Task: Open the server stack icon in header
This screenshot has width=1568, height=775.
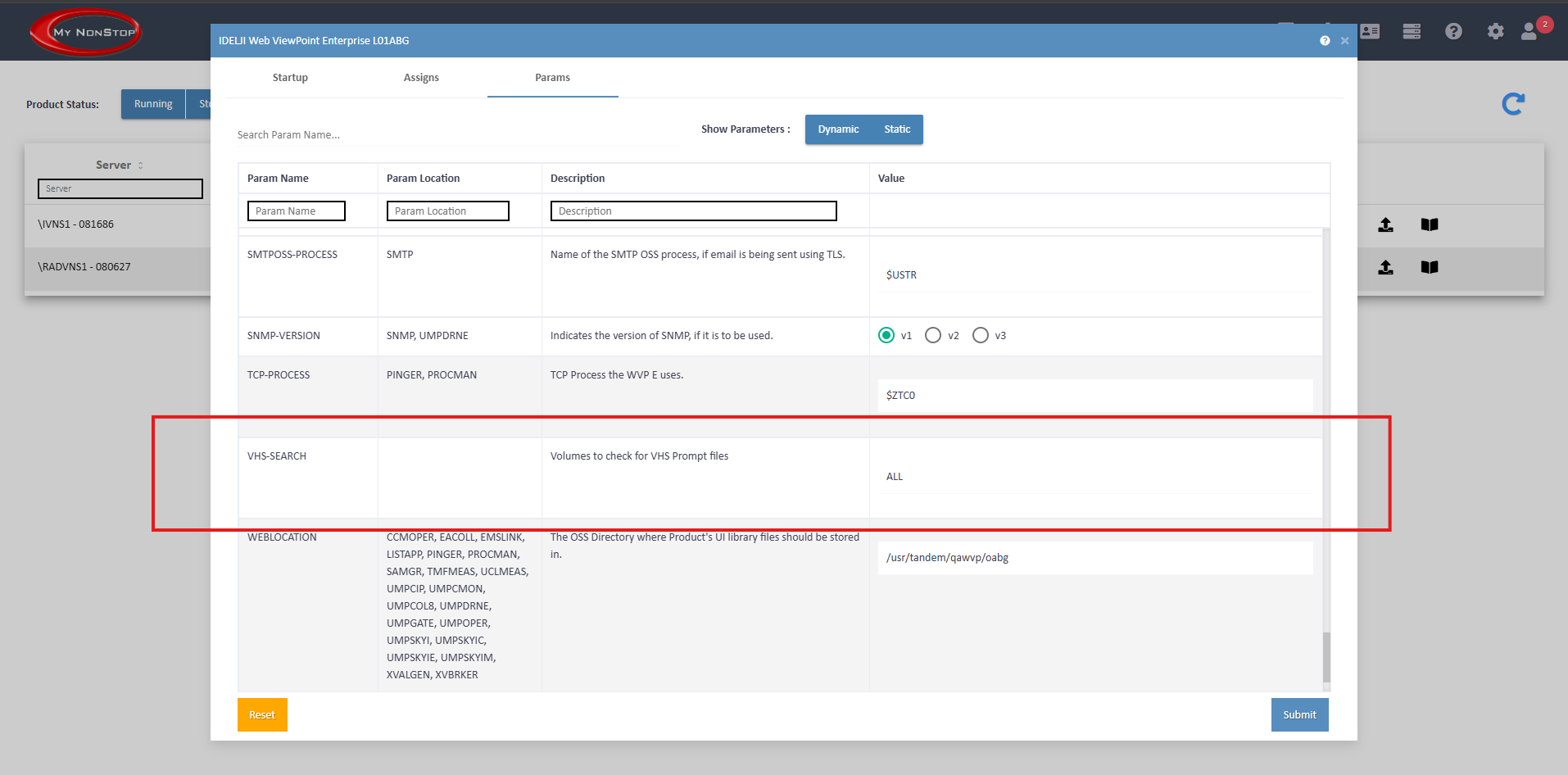Action: 1412,31
